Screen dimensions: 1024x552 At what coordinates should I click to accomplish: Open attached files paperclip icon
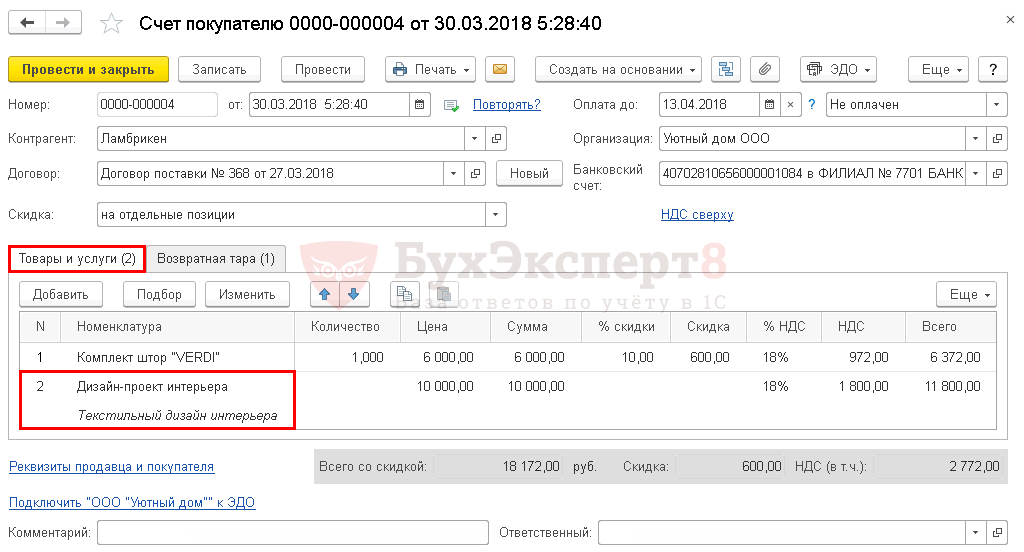pos(764,69)
